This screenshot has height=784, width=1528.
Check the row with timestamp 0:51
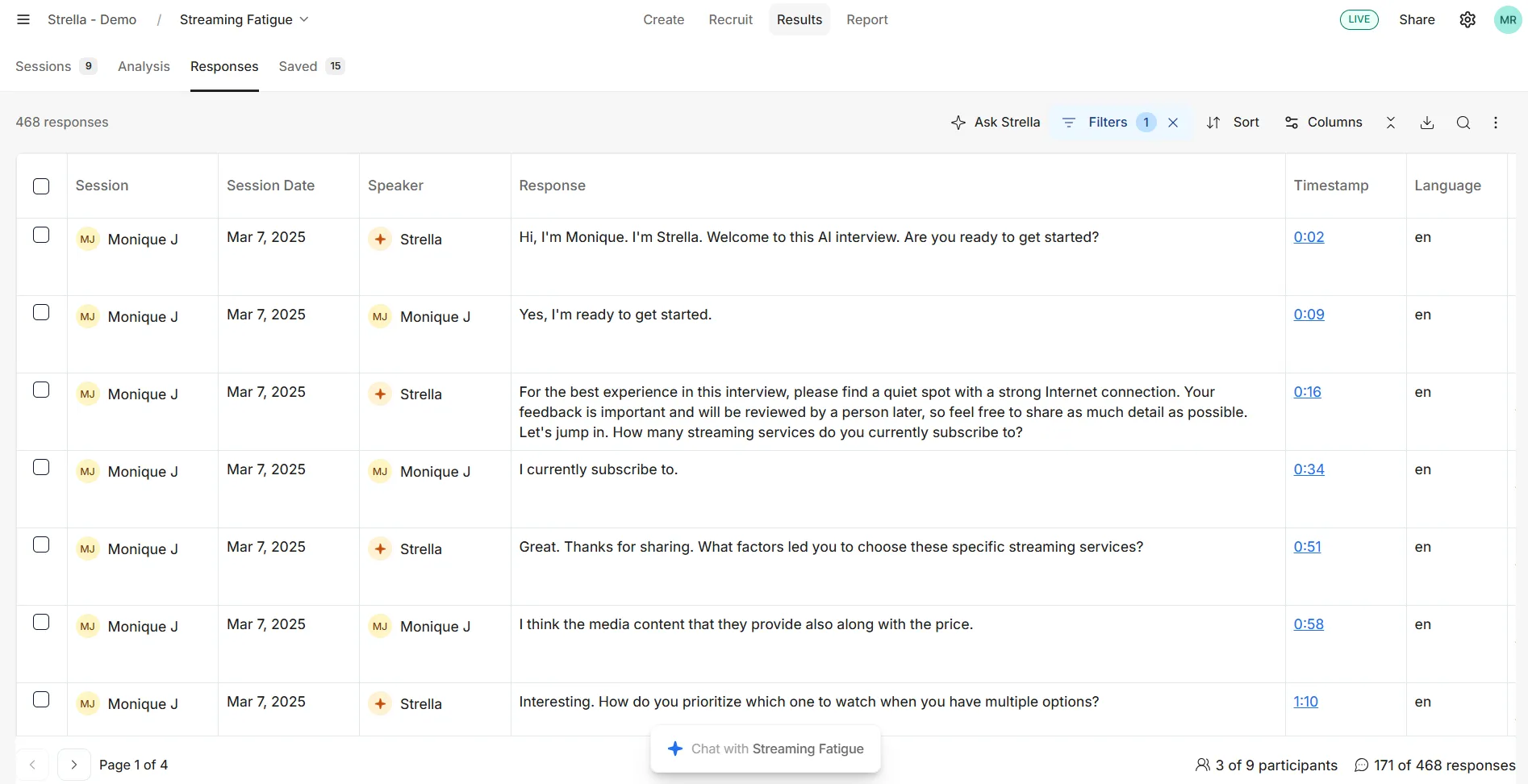(41, 544)
